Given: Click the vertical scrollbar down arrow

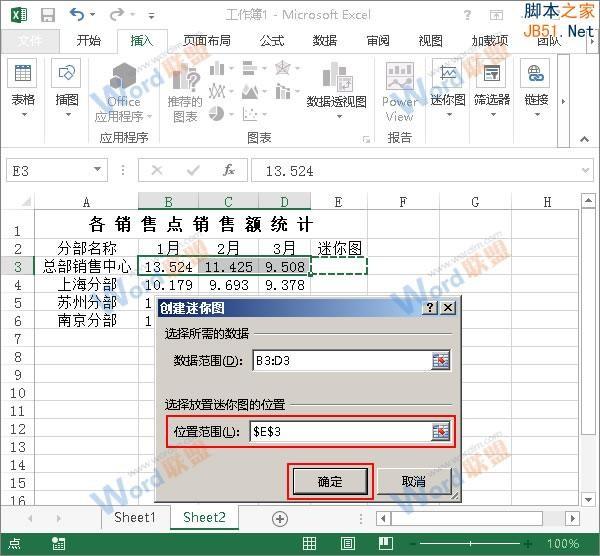Looking at the screenshot, I should click(588, 499).
